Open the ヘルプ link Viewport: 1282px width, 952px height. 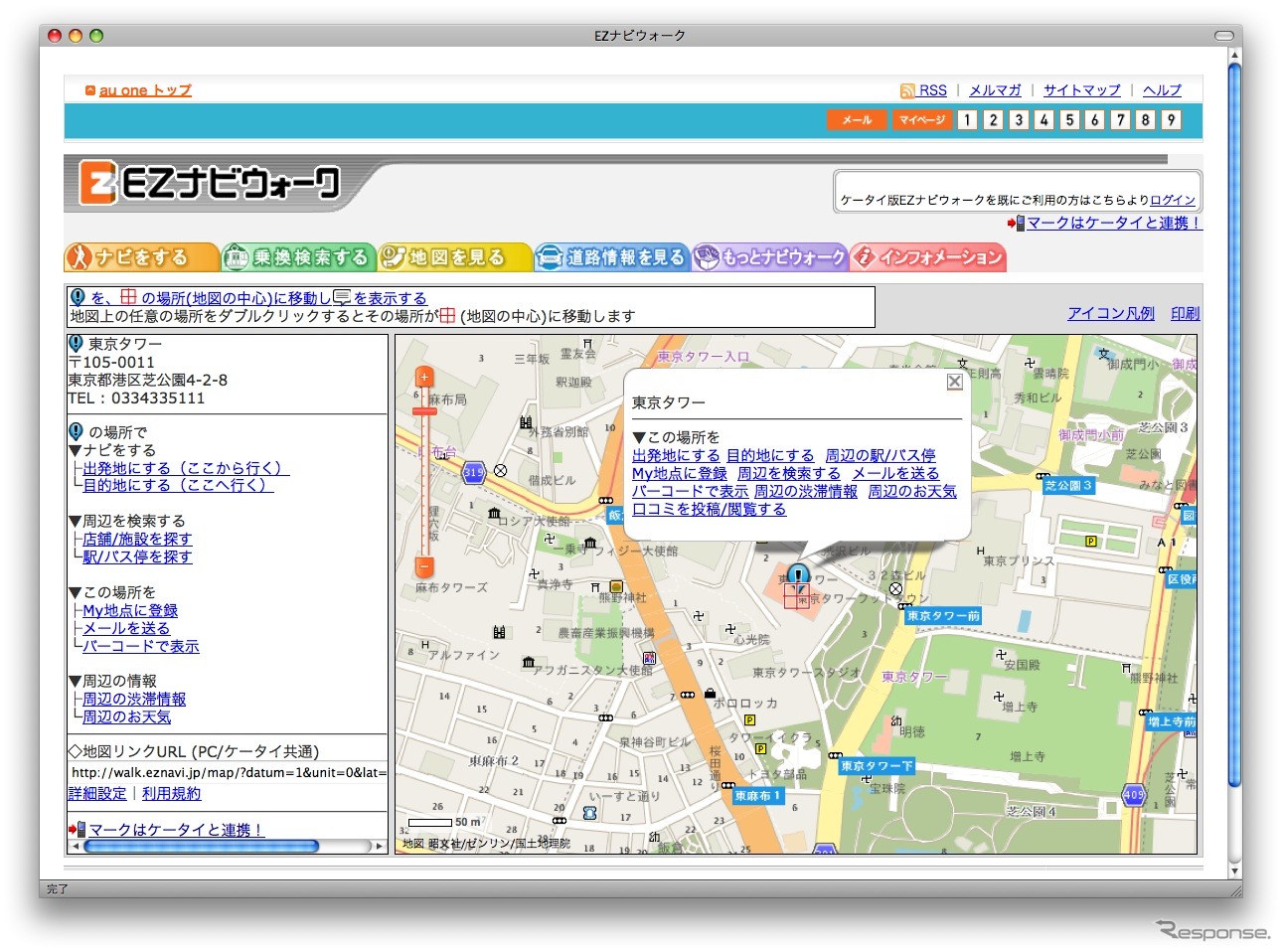pyautogui.click(x=1162, y=90)
